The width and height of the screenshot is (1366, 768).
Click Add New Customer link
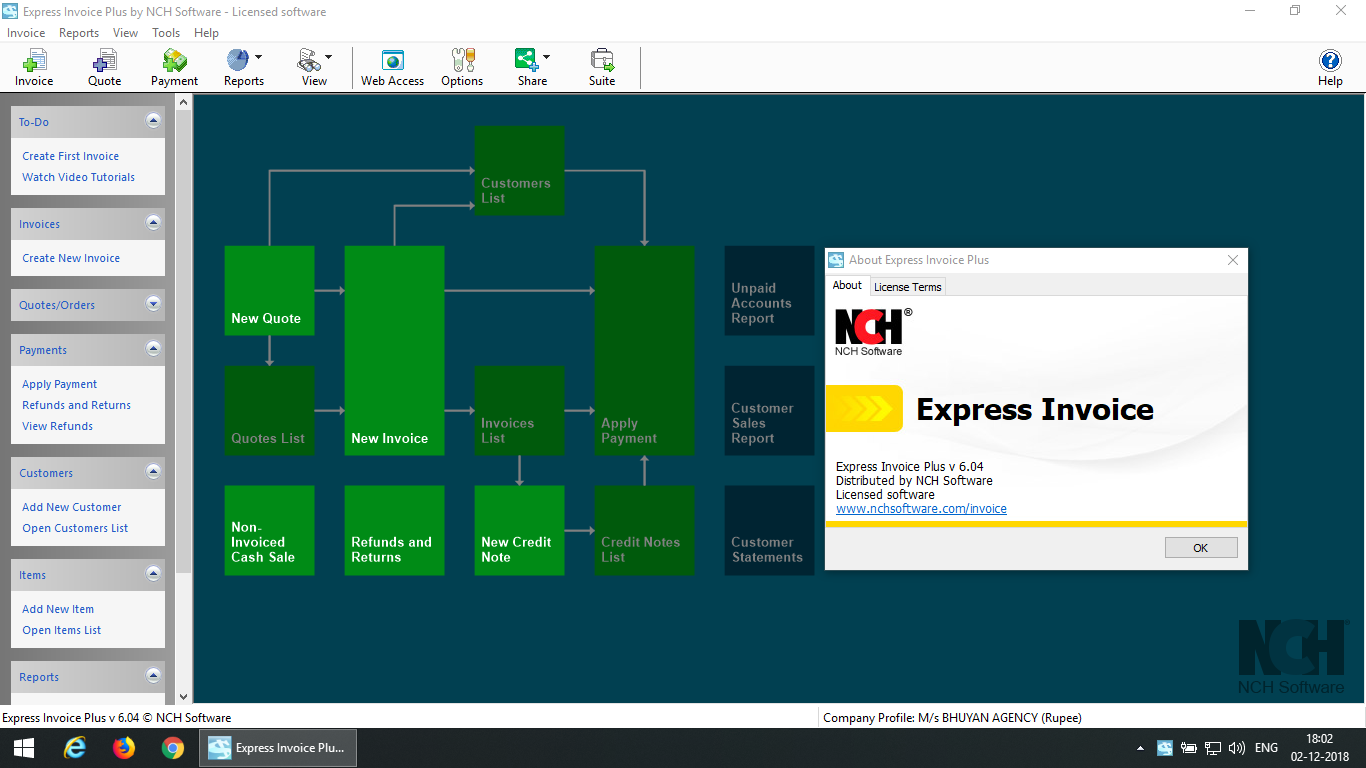pos(72,507)
